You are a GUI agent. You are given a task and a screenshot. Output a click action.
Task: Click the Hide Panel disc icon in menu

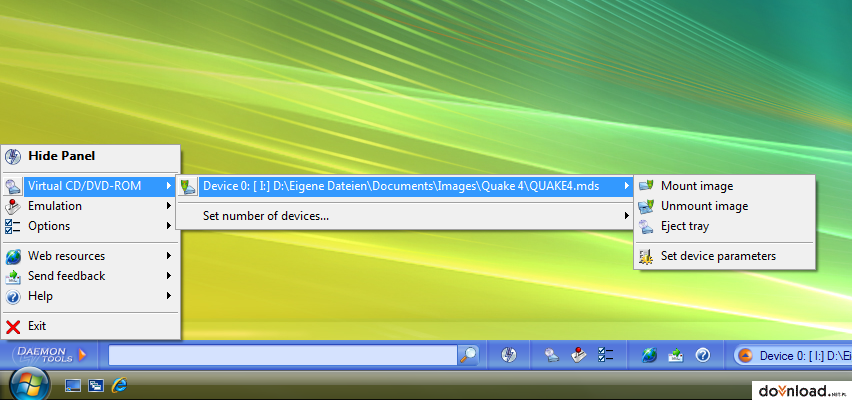pyautogui.click(x=12, y=157)
